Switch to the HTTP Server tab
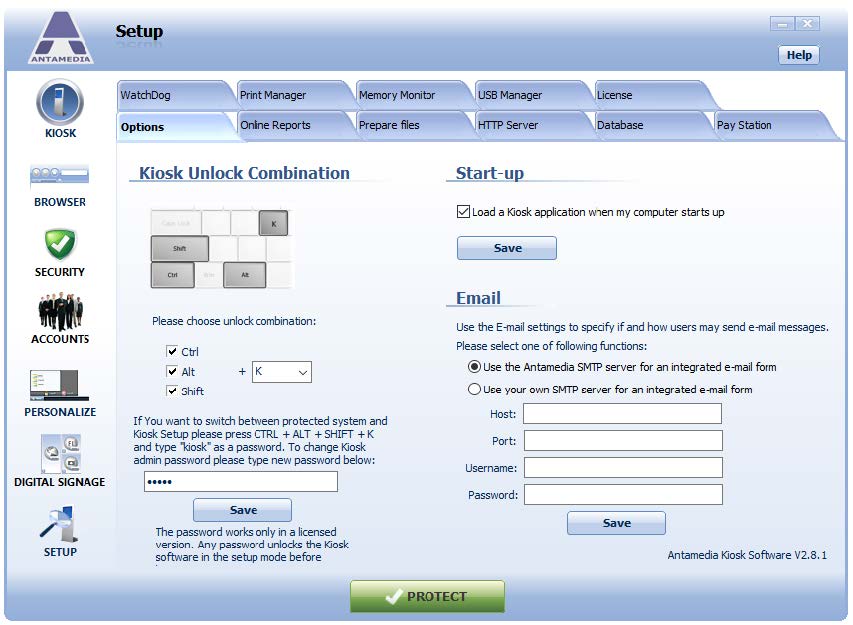The image size is (853, 625). pyautogui.click(x=531, y=126)
